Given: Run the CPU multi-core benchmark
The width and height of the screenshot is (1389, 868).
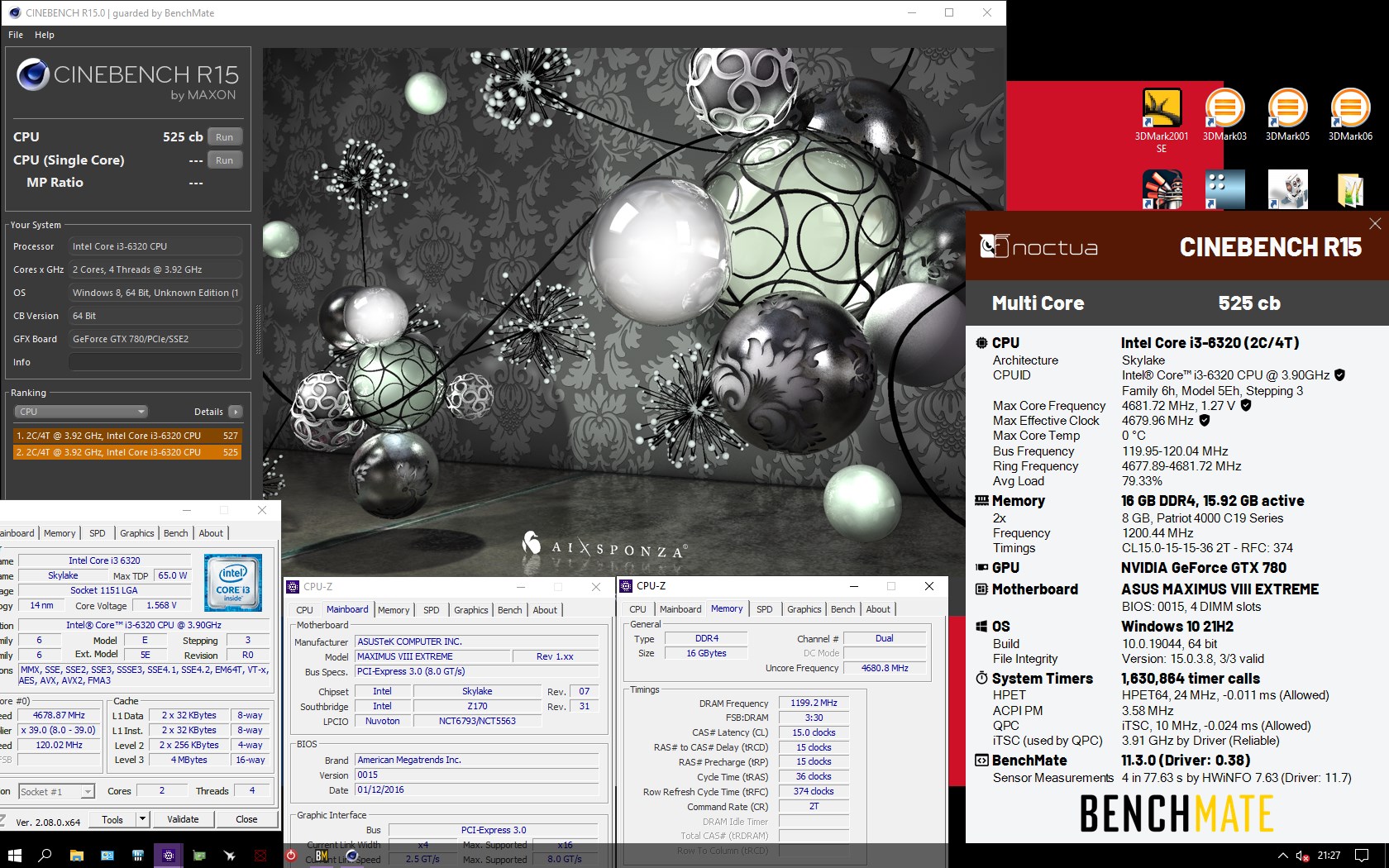Looking at the screenshot, I should click(x=225, y=137).
